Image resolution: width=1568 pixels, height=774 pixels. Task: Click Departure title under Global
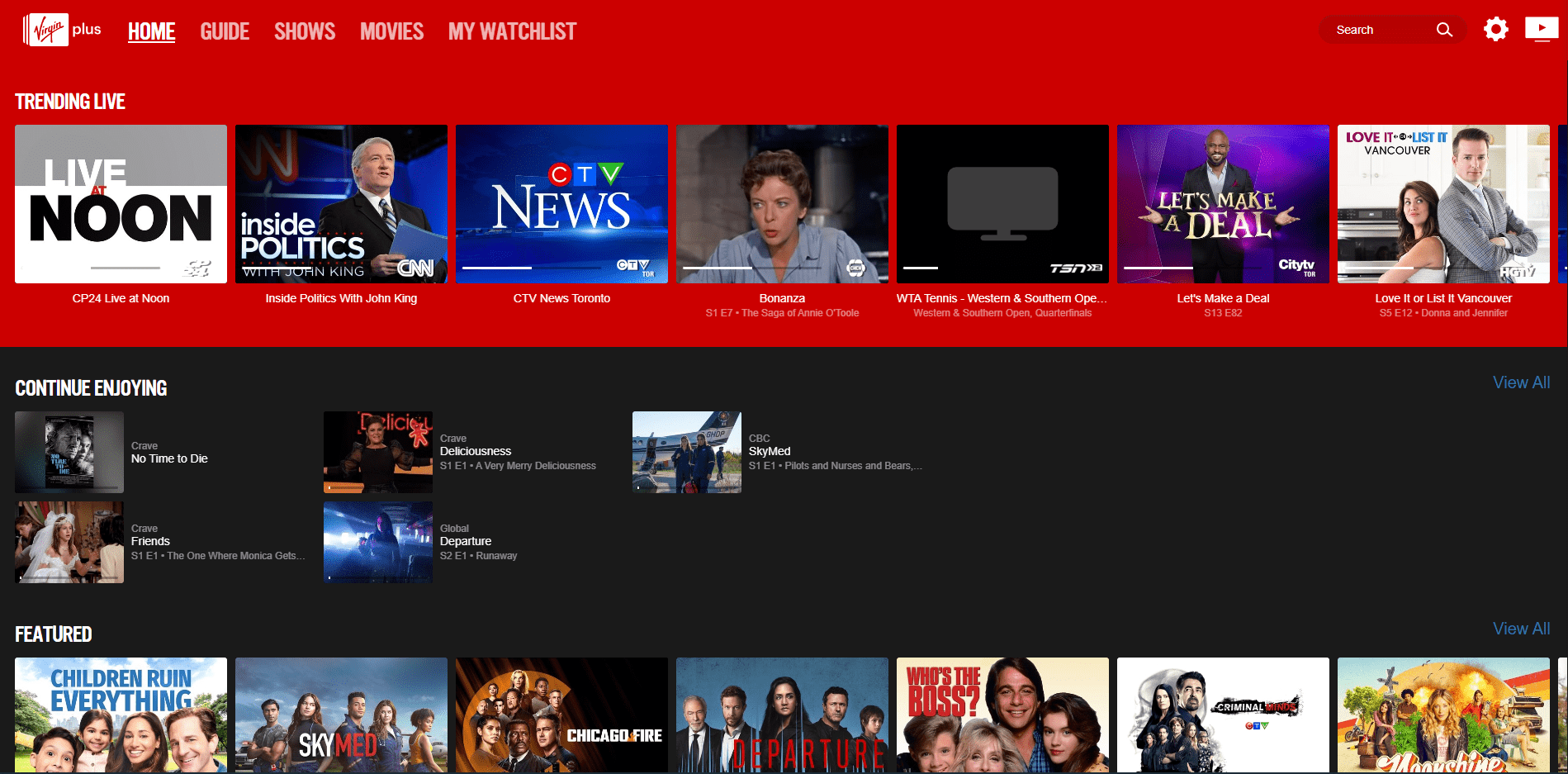[x=466, y=541]
